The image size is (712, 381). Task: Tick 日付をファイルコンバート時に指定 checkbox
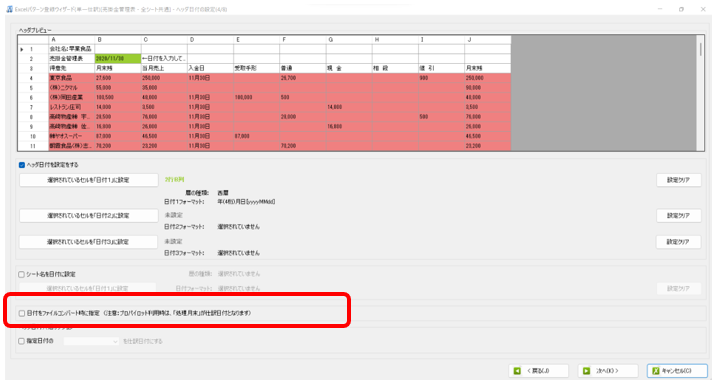(22, 313)
